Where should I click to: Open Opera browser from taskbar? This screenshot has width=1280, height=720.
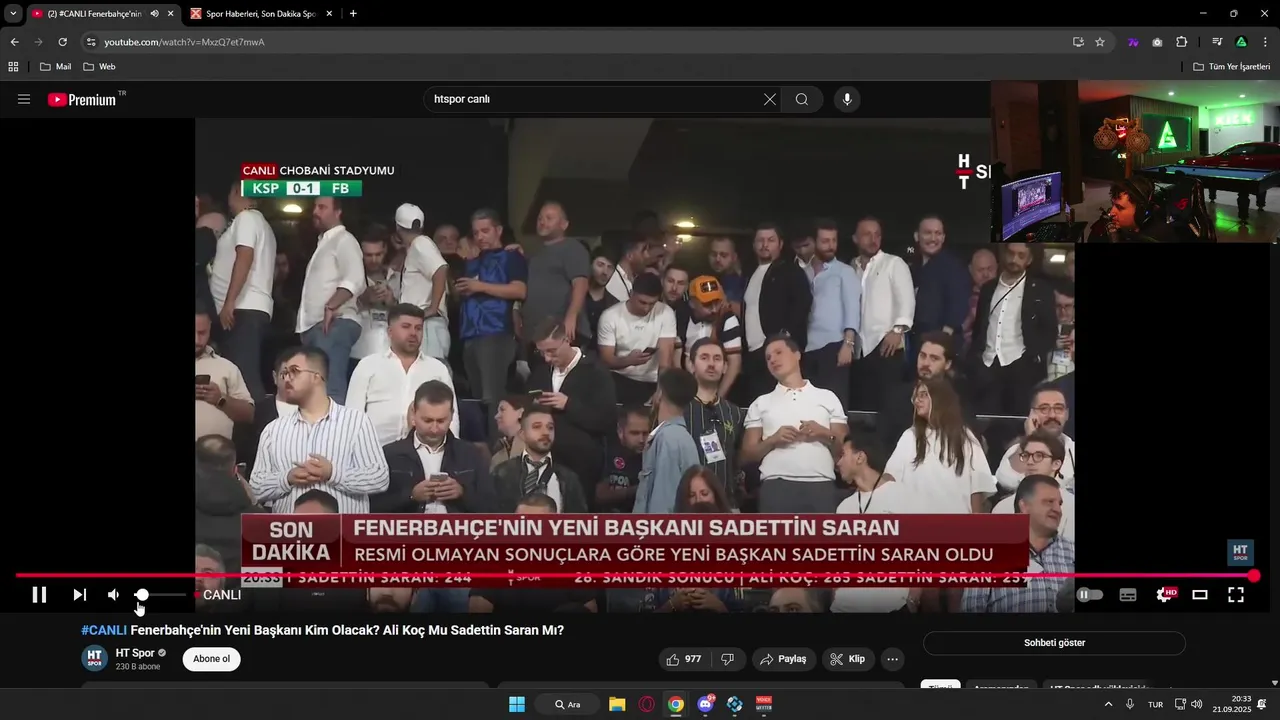coord(646,704)
